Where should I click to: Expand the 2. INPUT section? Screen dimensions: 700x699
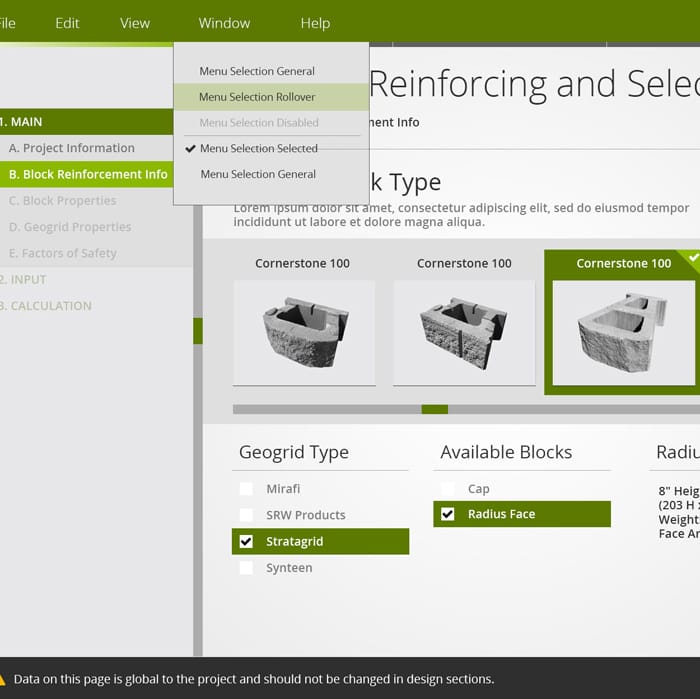coord(23,279)
